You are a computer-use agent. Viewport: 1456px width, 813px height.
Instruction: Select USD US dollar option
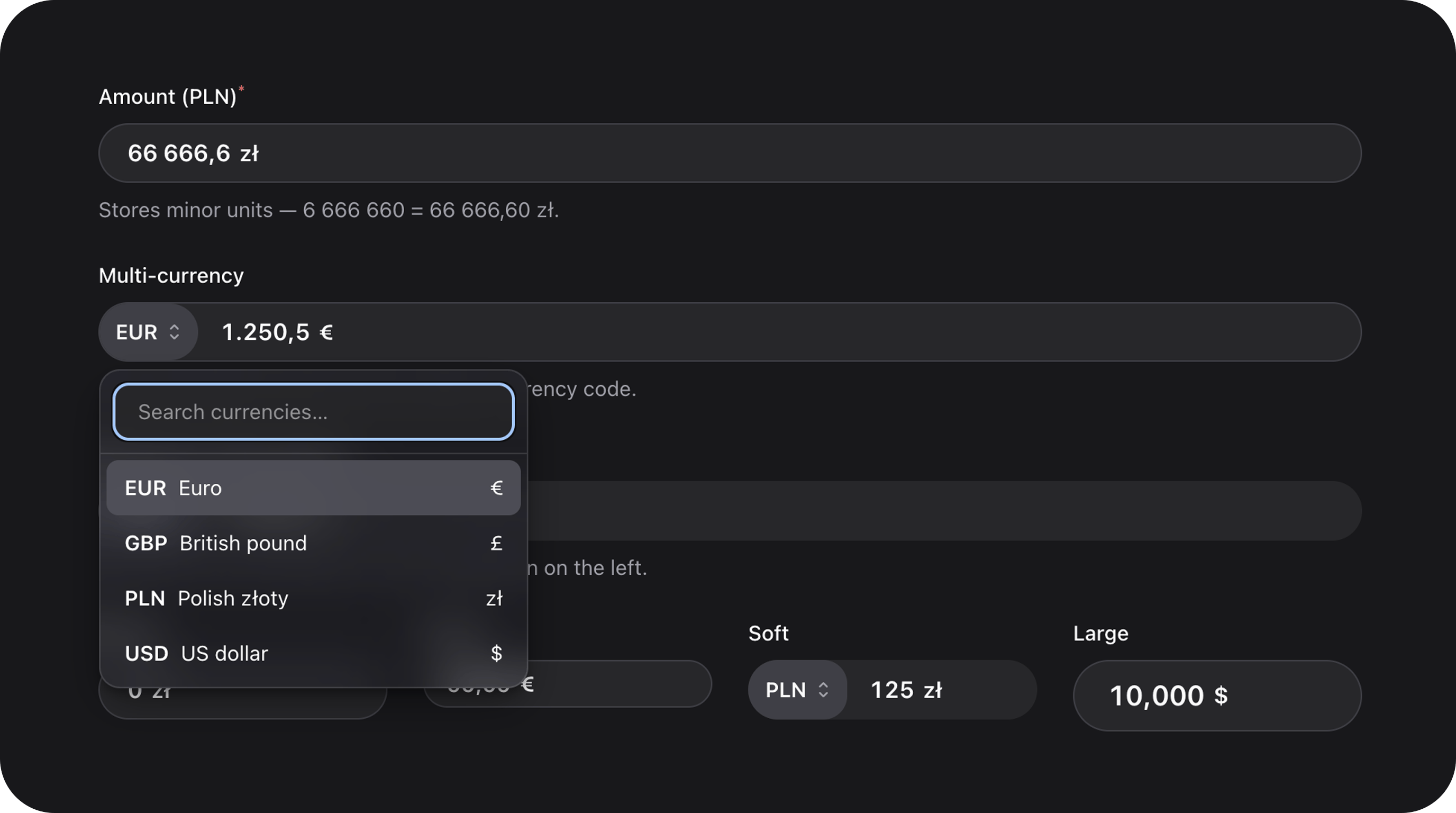[x=314, y=653]
